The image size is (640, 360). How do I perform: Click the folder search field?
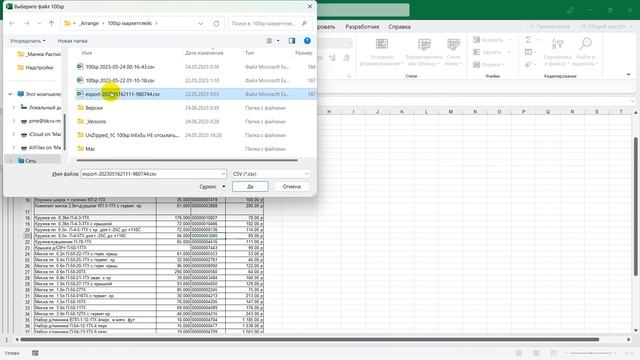[x=269, y=24]
